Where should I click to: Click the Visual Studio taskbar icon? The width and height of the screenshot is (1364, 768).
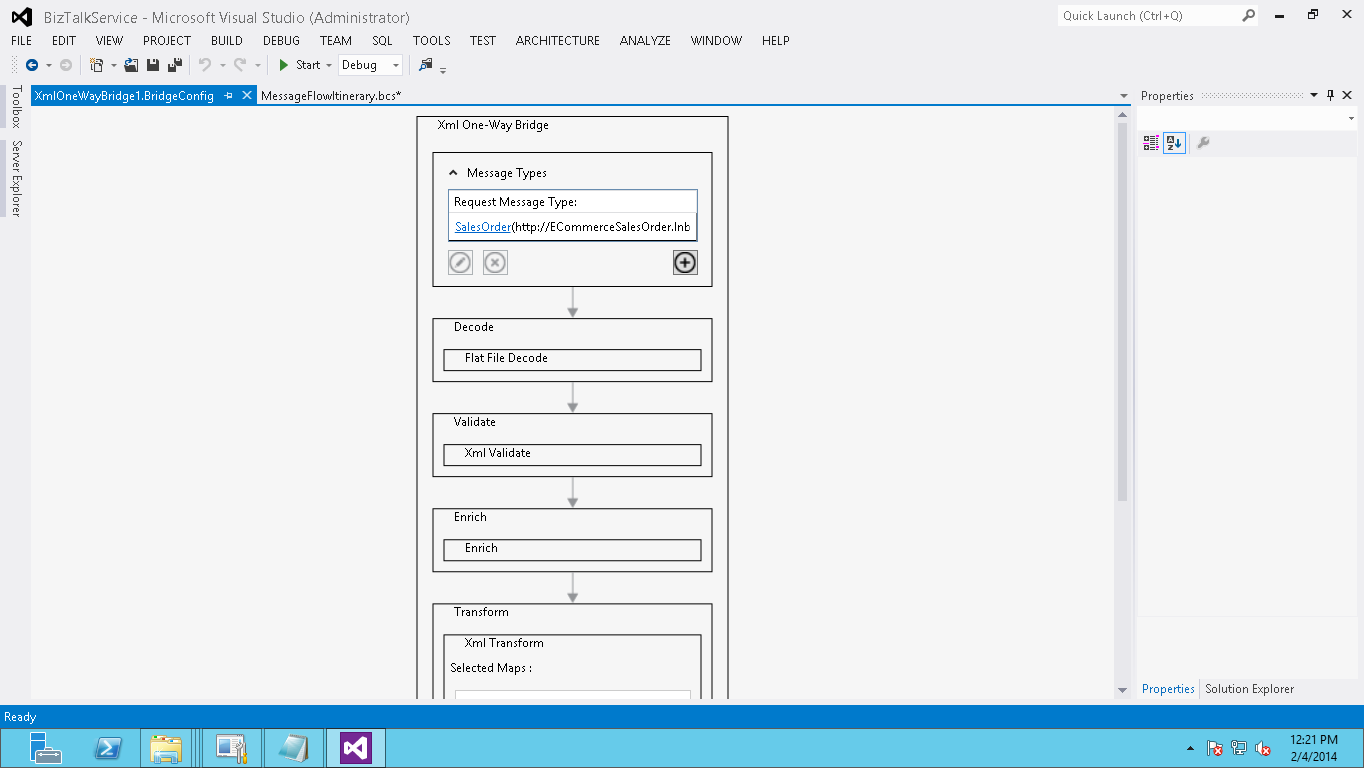[x=356, y=748]
